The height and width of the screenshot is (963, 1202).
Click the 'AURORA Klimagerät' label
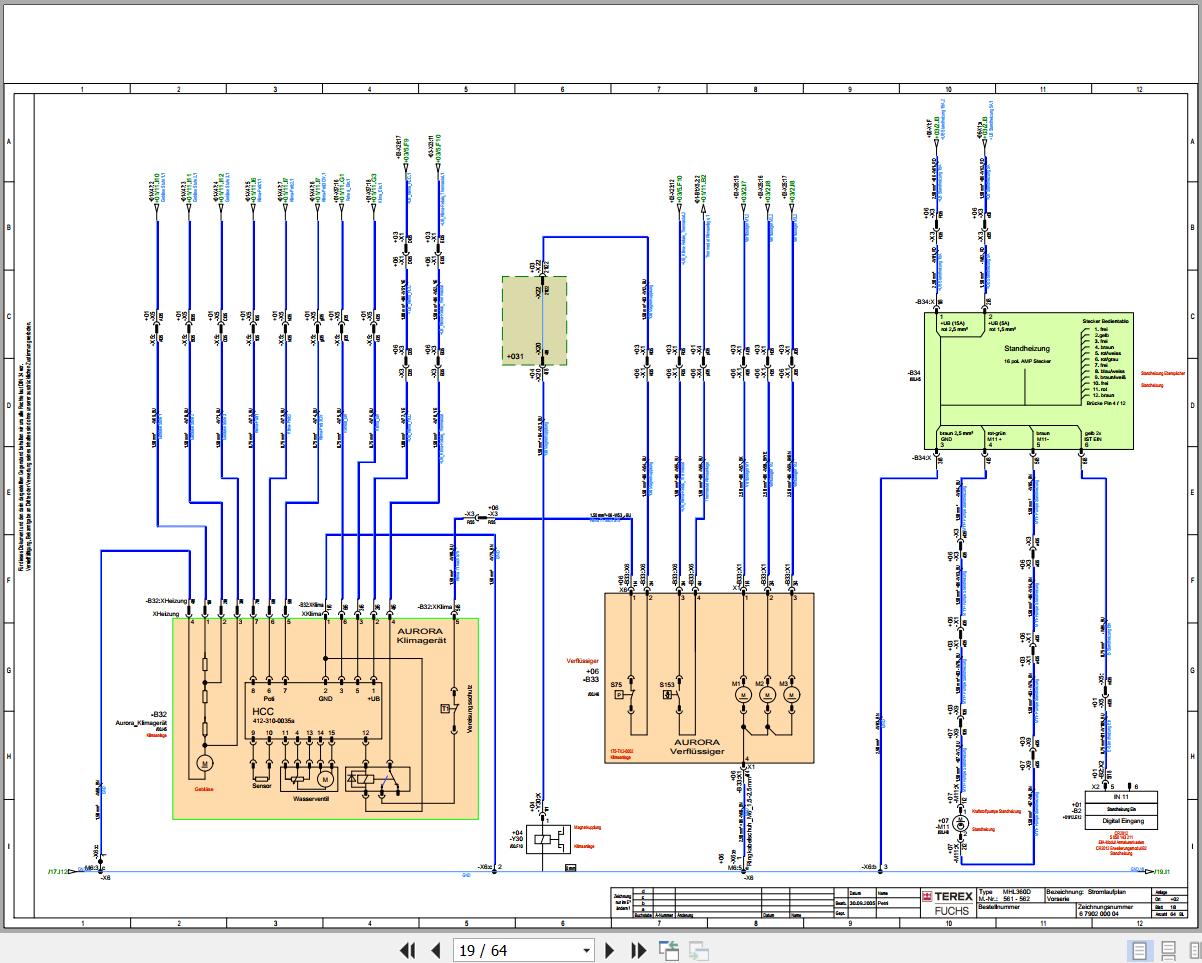point(423,638)
